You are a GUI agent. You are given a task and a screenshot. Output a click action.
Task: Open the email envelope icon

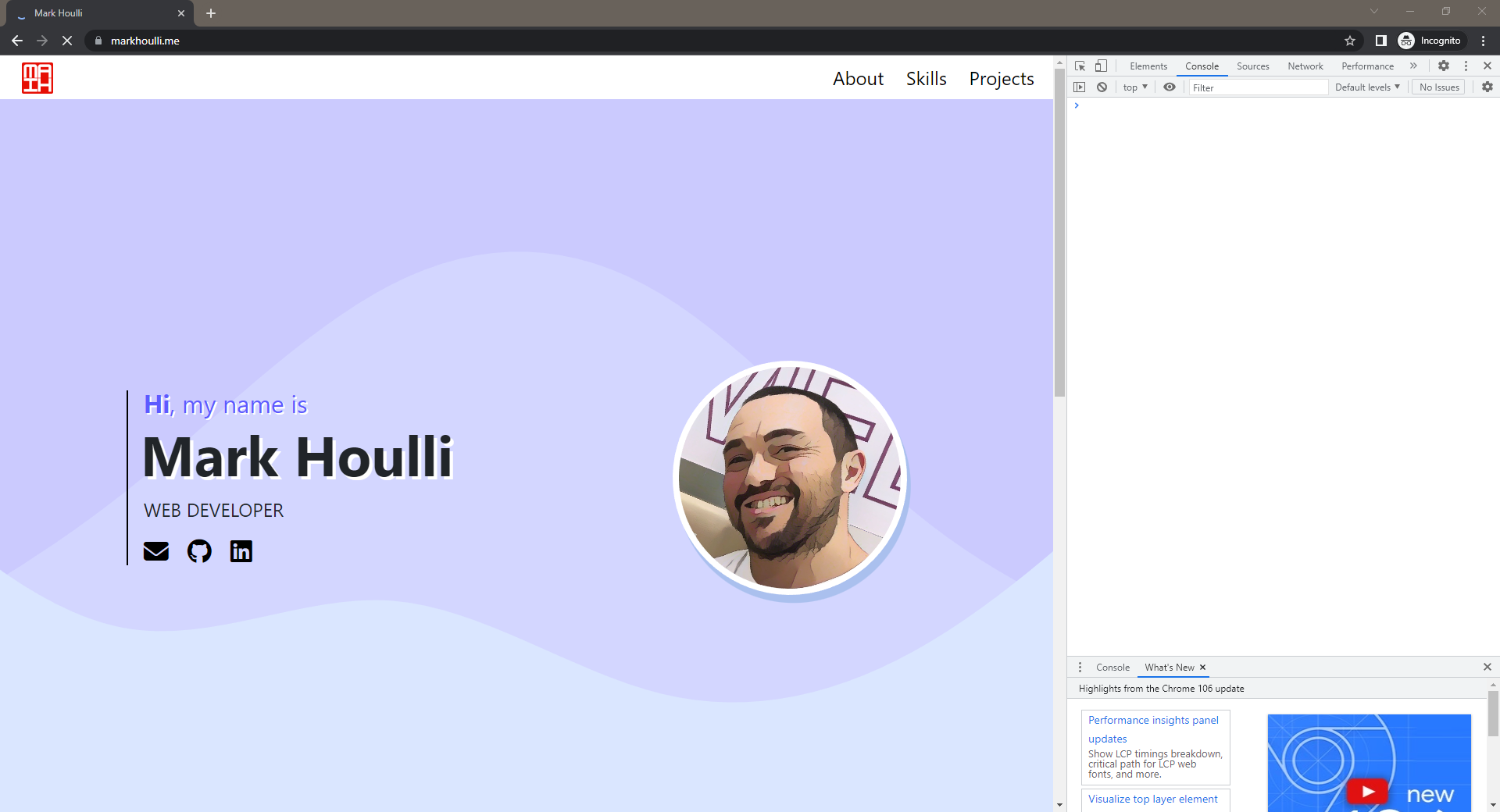pyautogui.click(x=156, y=551)
